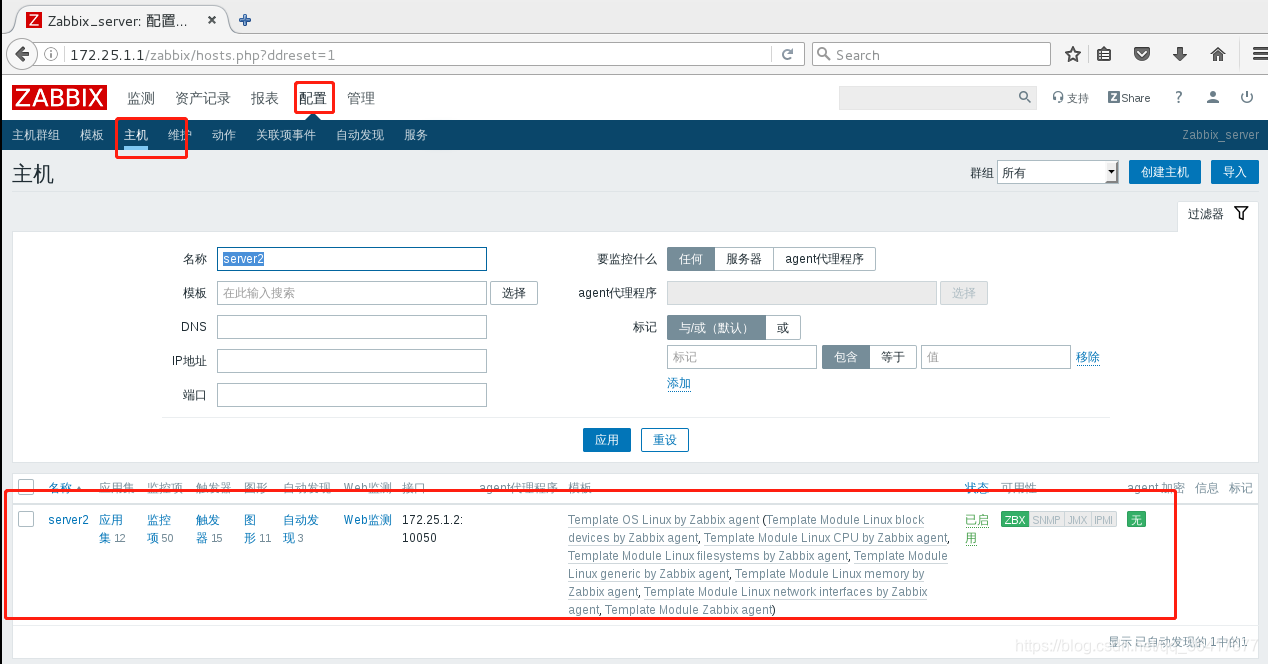The height and width of the screenshot is (664, 1268).
Task: Open the 管理 menu
Action: point(361,98)
